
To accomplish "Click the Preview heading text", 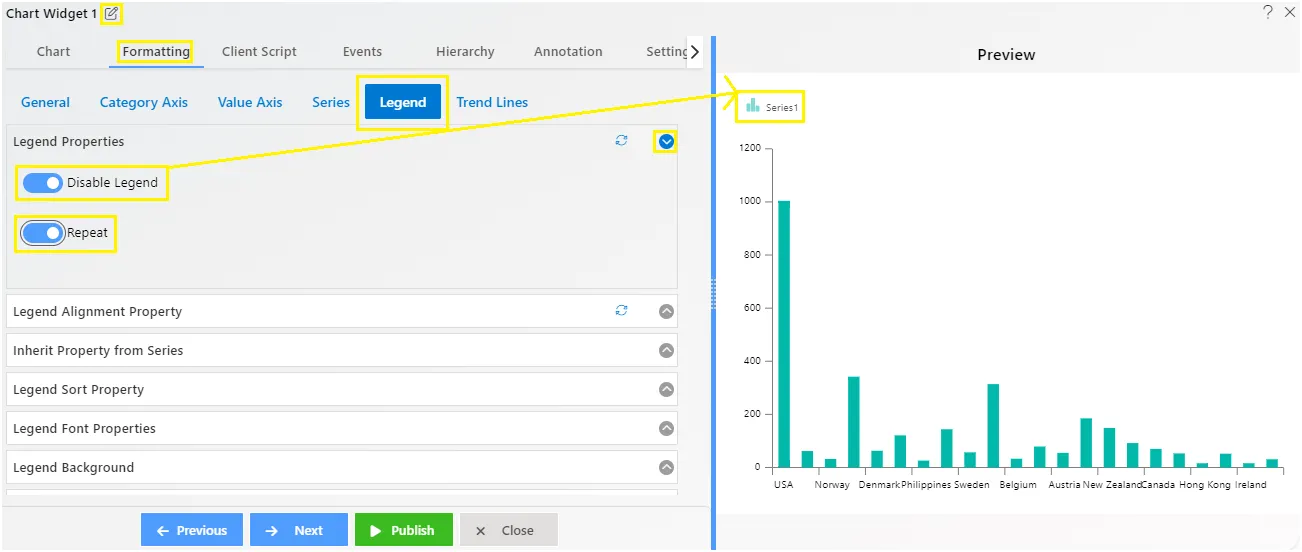I will tap(1006, 55).
